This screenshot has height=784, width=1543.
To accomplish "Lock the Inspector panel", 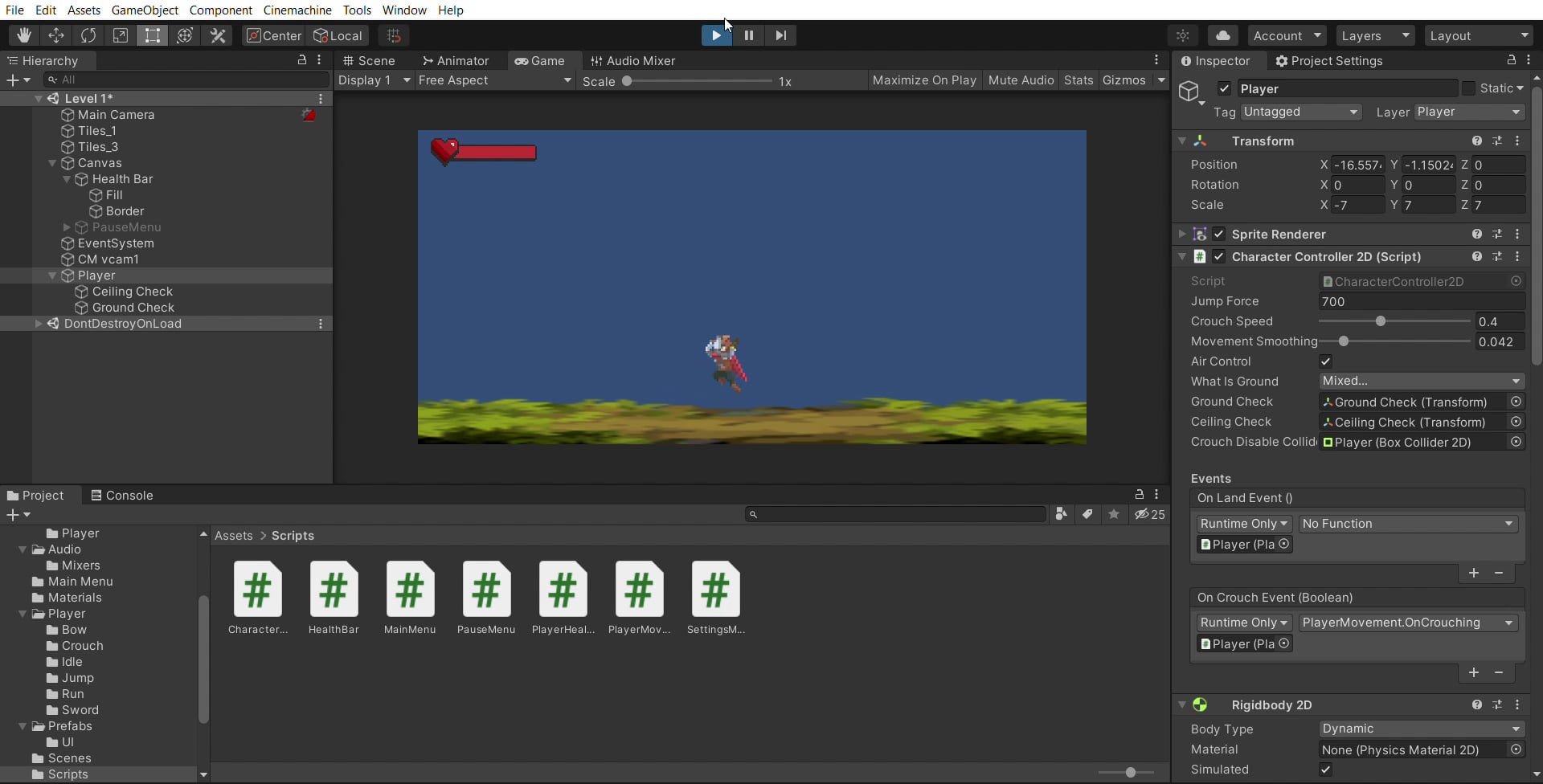I will pyautogui.click(x=1511, y=60).
